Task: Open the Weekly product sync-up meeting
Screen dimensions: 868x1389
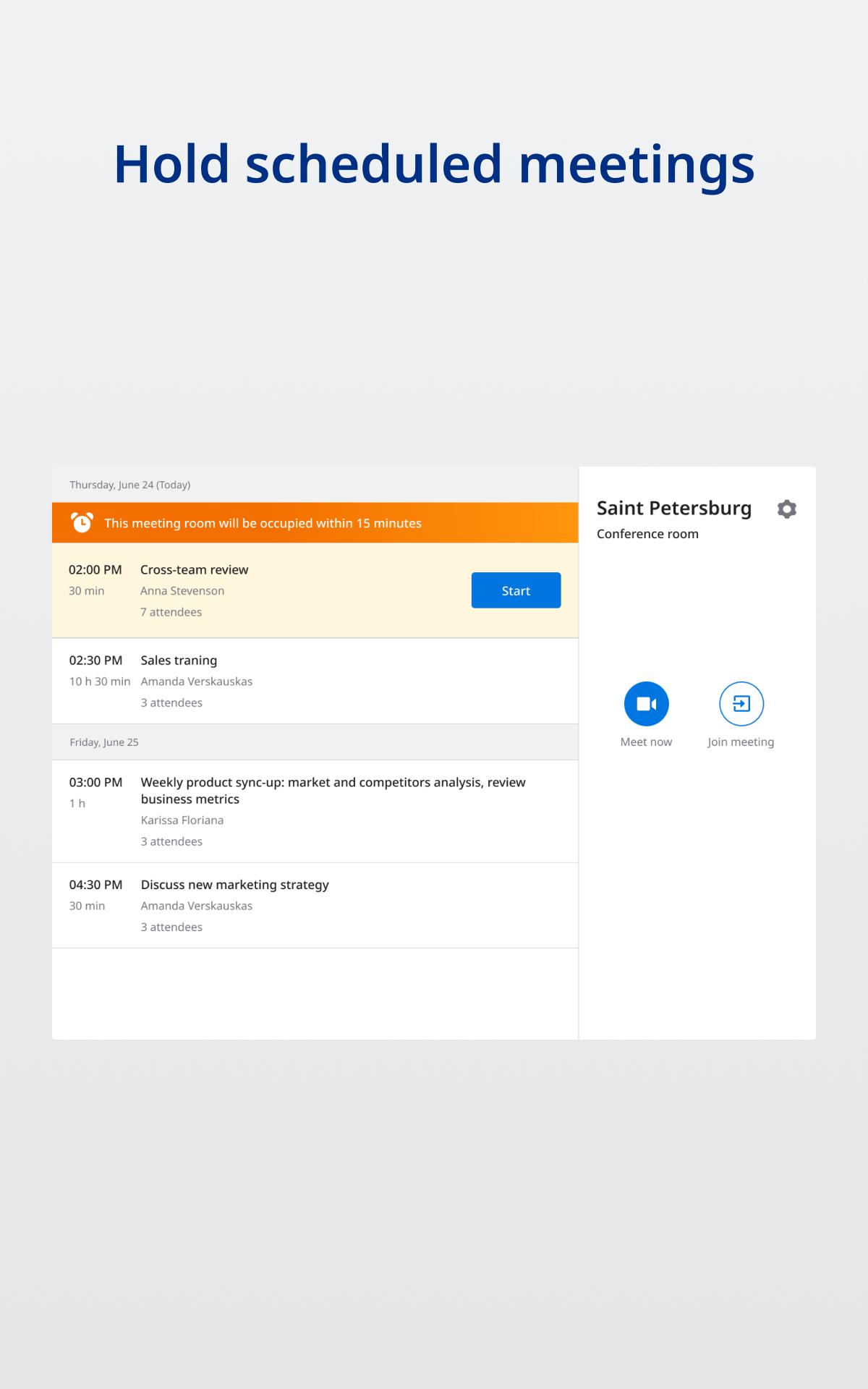Action: (315, 811)
